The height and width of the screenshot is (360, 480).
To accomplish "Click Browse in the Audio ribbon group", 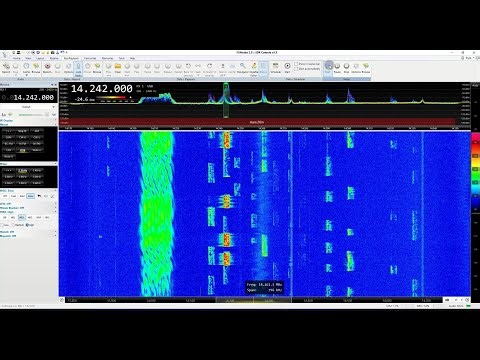I will tap(36, 68).
